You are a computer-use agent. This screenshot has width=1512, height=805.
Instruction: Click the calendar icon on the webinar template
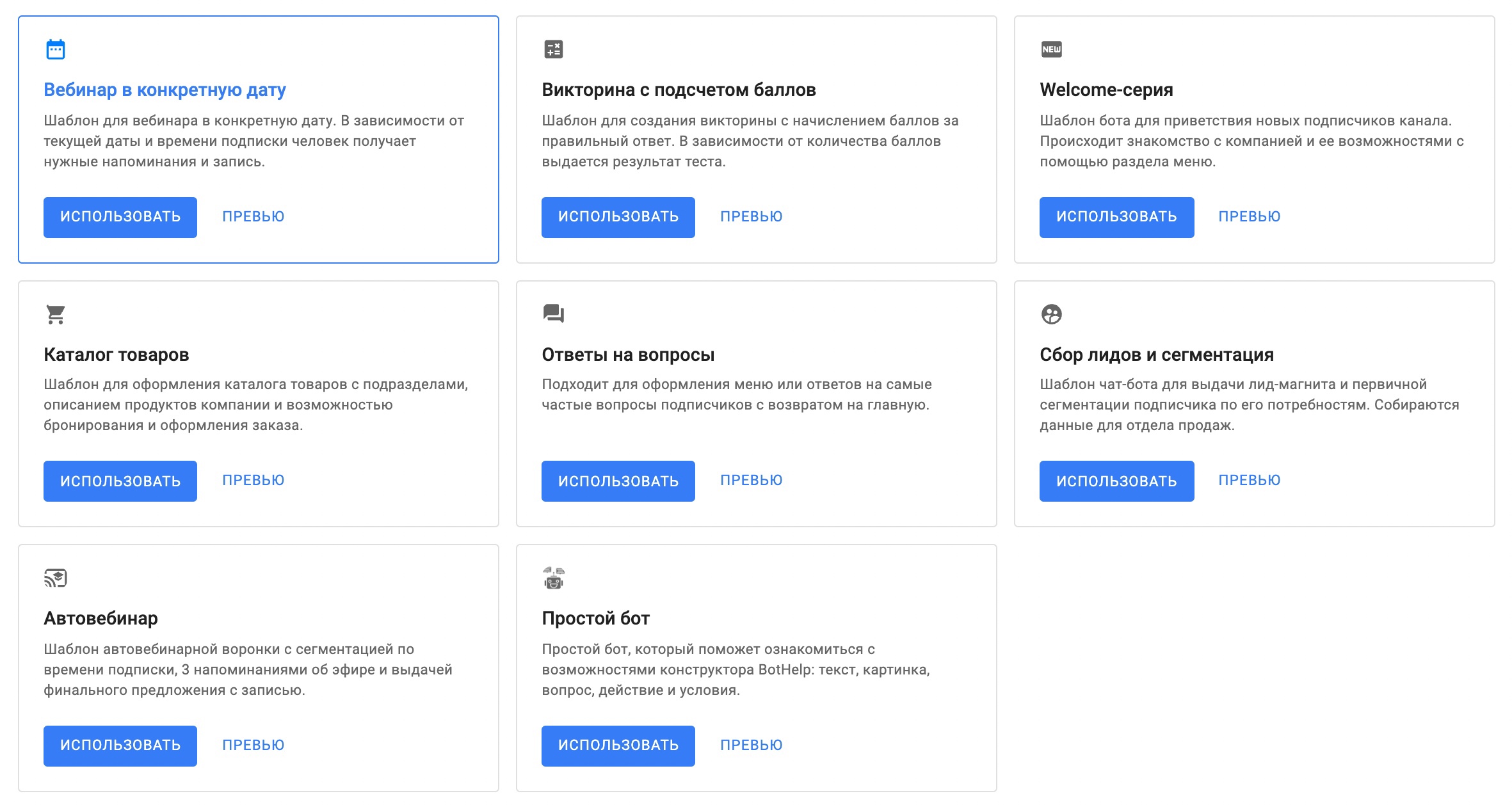coord(56,49)
